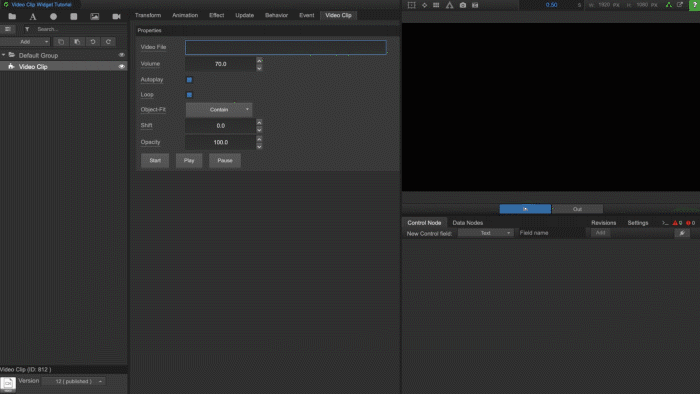Viewport: 700px width, 394px height.
Task: Open the New Control field Text dropdown
Action: tap(486, 233)
